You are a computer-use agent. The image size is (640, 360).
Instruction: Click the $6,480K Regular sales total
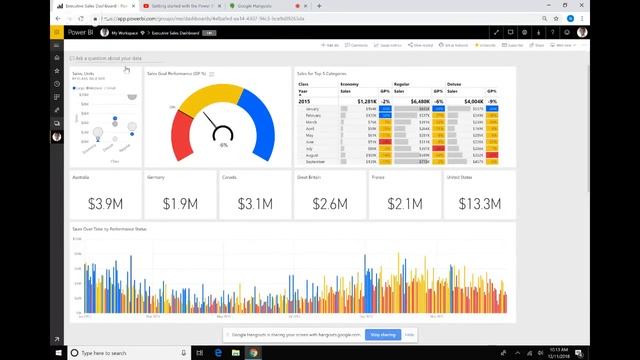[420, 101]
